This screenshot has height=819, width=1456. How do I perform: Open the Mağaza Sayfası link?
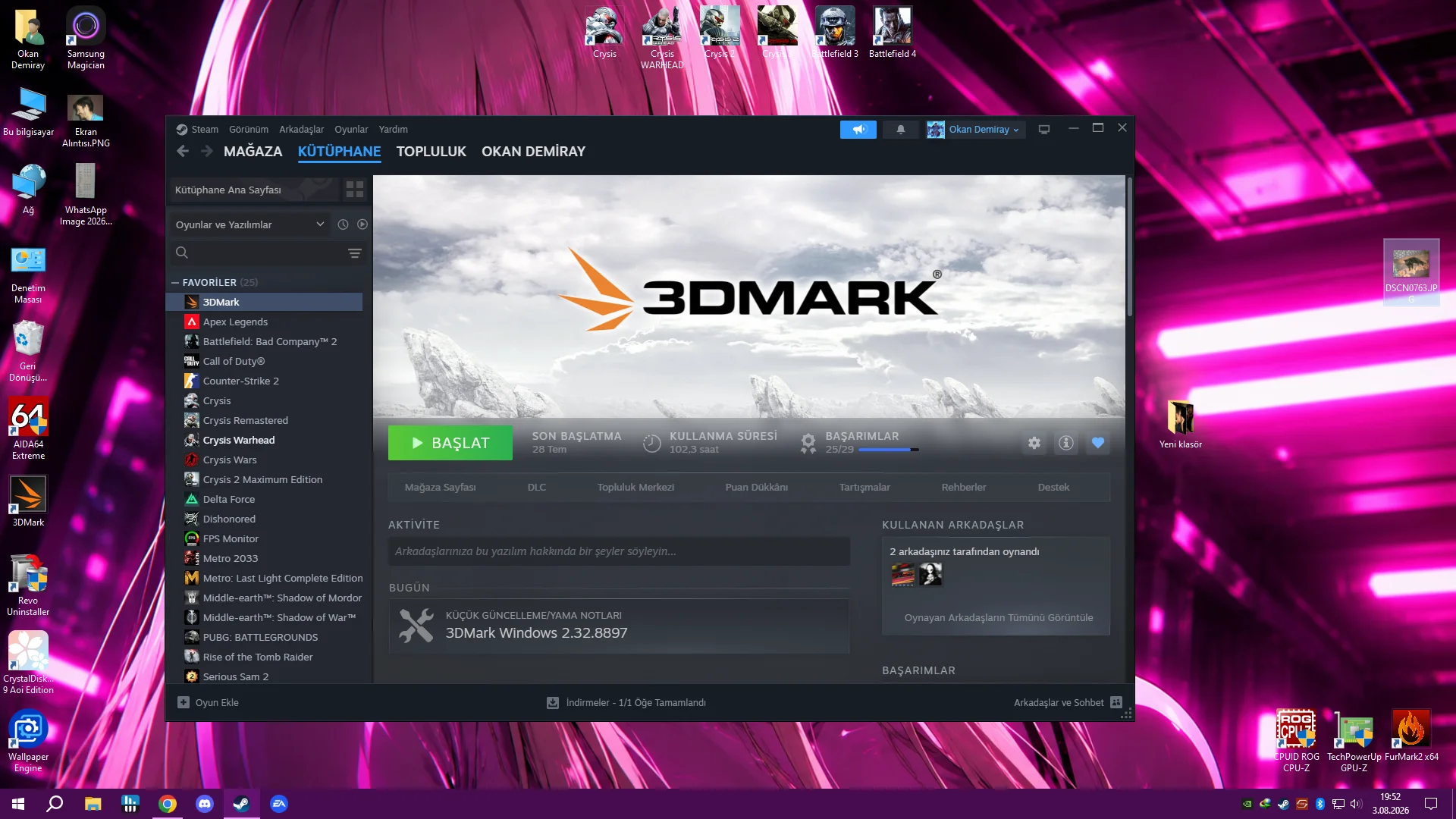(440, 487)
